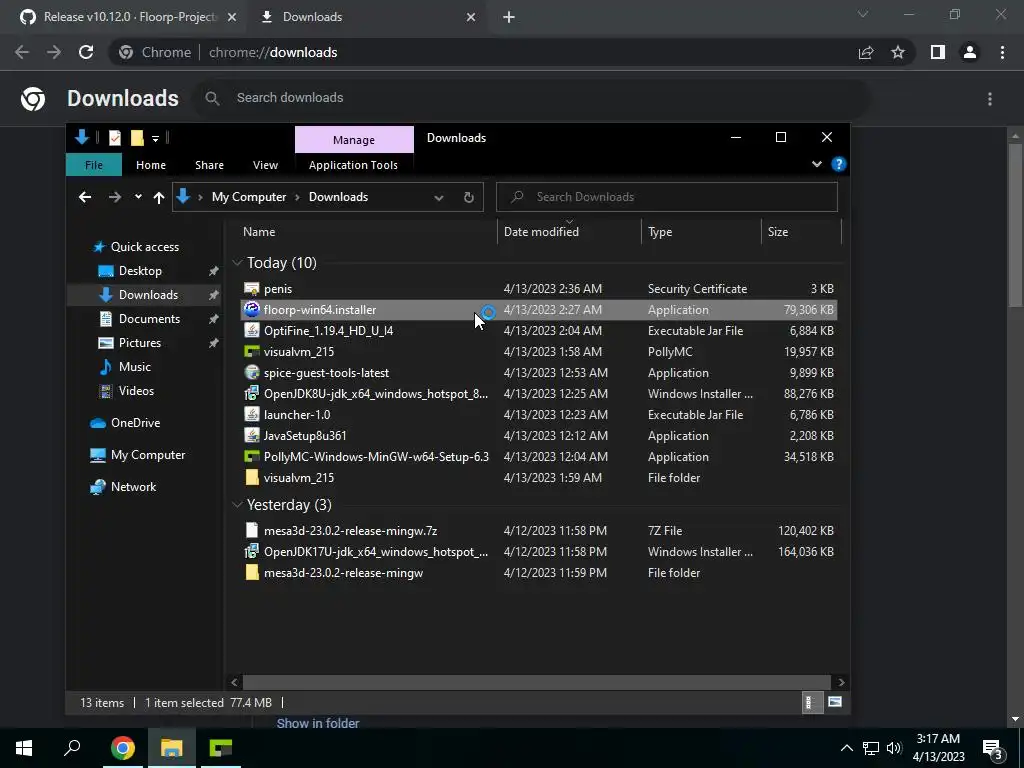Open Videos in the navigation pane

(136, 391)
